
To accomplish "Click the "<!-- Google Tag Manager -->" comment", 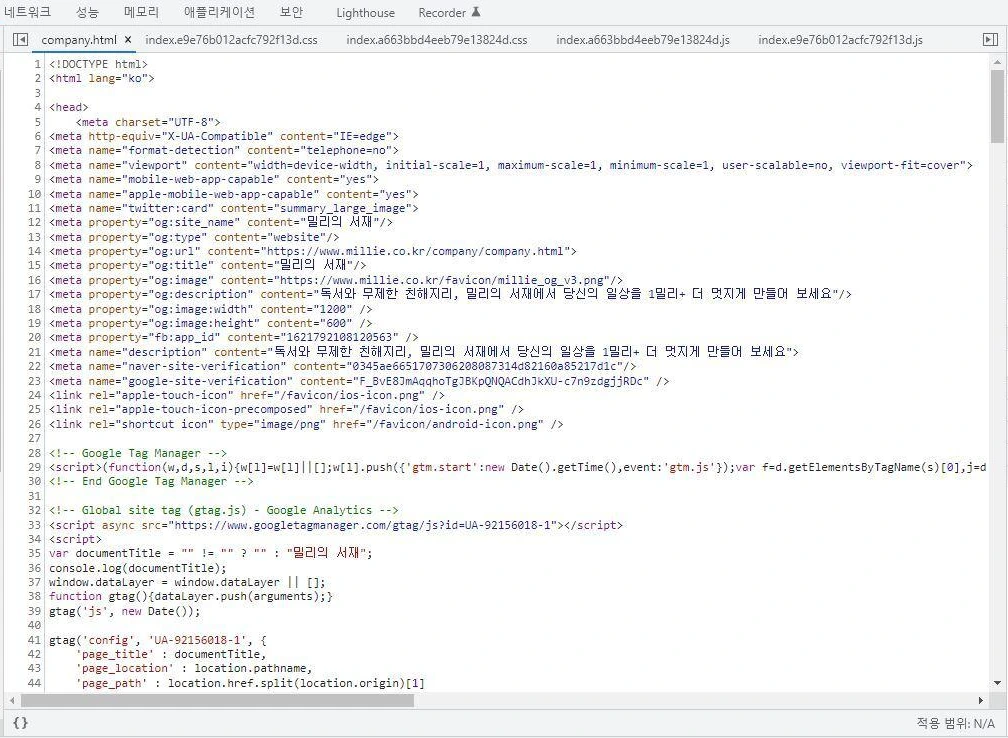I will [x=138, y=453].
